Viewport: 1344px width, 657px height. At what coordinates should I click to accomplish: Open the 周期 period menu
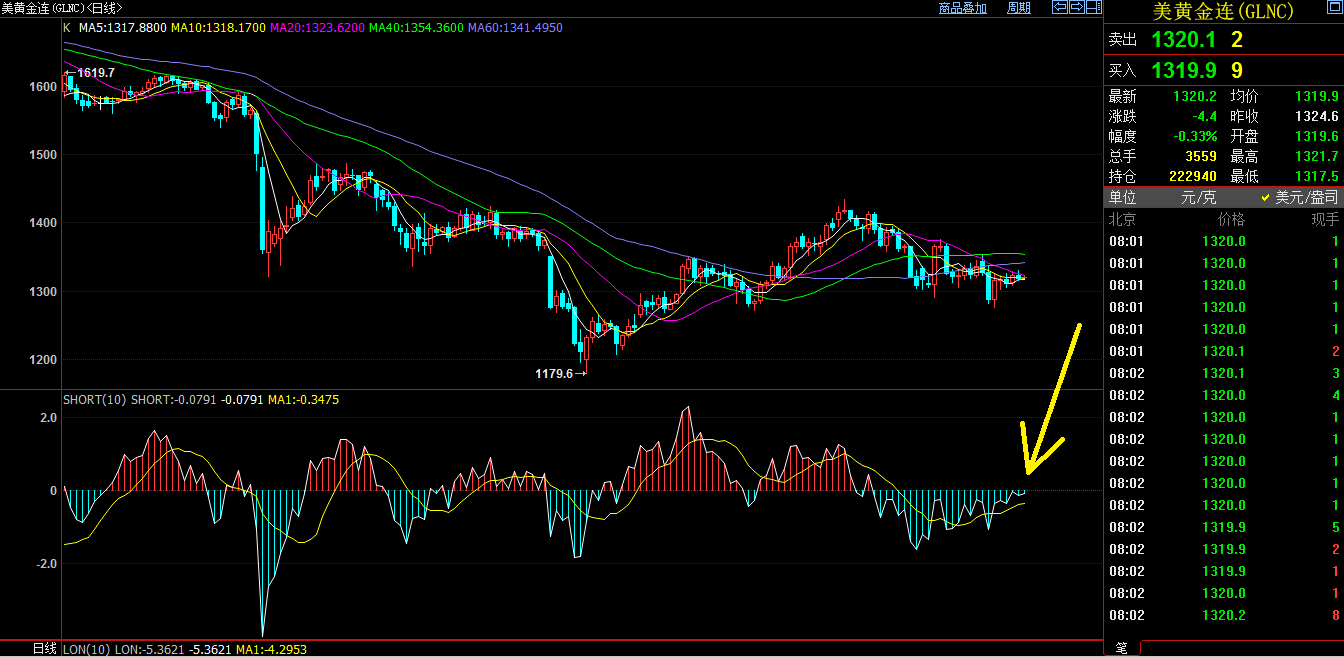point(1018,8)
